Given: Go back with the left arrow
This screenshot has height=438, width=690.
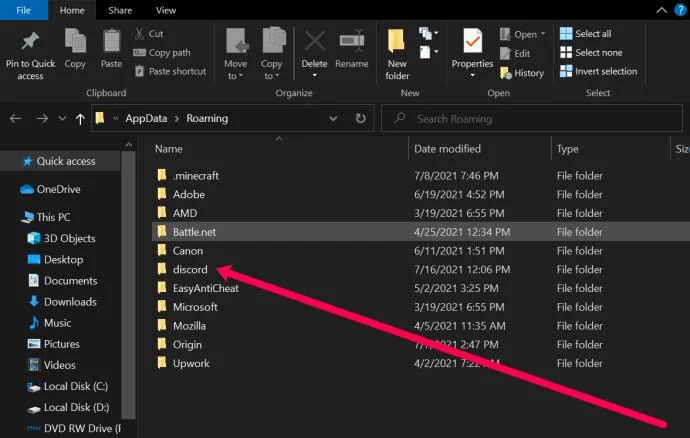Looking at the screenshot, I should pos(16,118).
